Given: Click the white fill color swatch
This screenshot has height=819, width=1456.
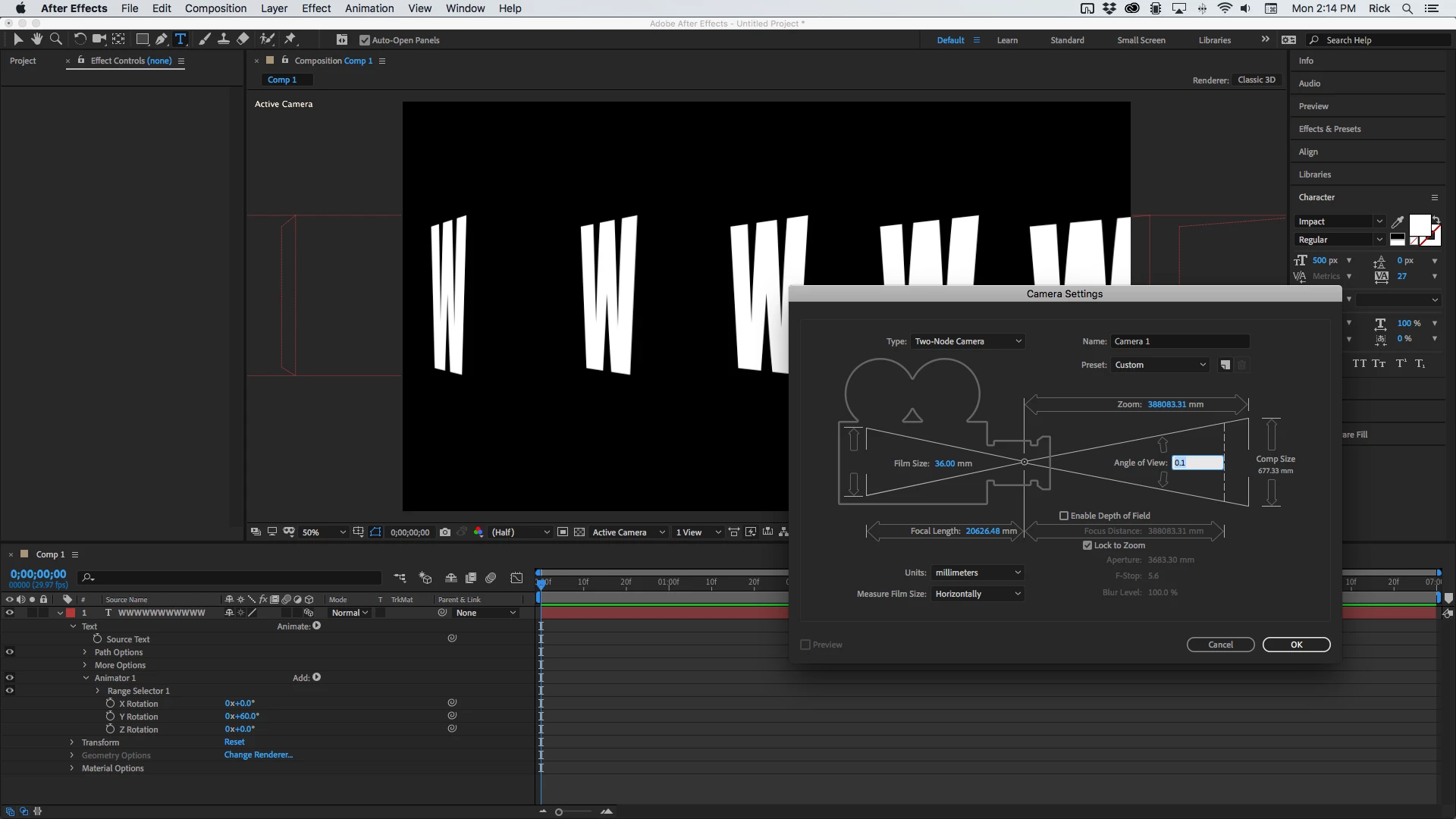Looking at the screenshot, I should pos(1419,225).
